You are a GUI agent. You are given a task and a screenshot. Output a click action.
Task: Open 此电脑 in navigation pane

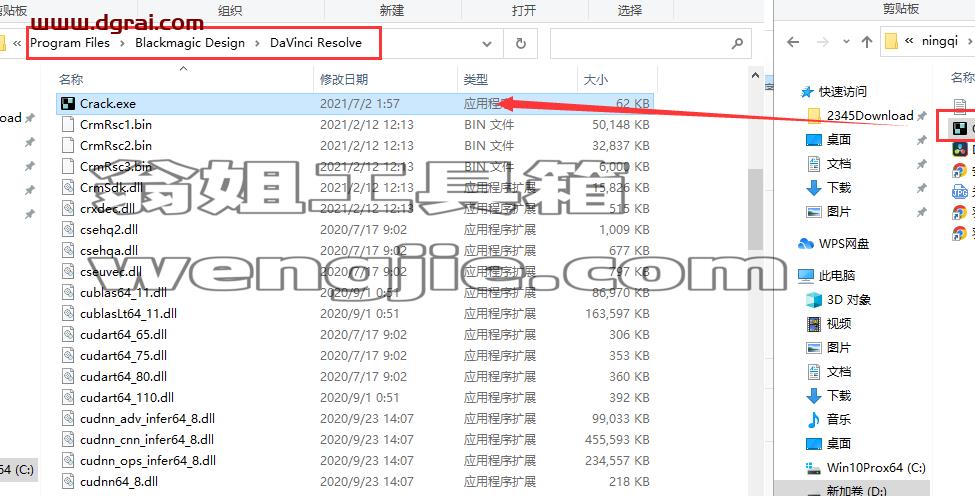pos(827,275)
